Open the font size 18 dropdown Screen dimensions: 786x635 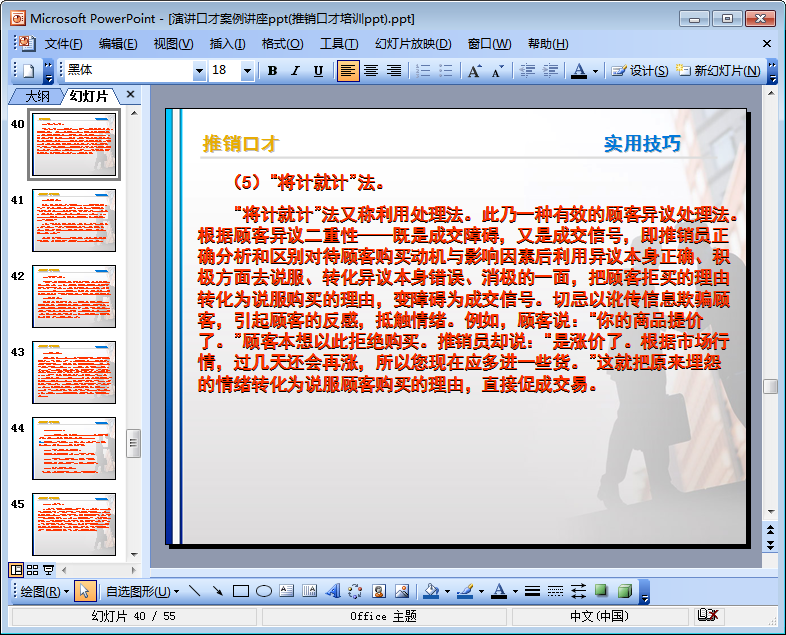247,71
